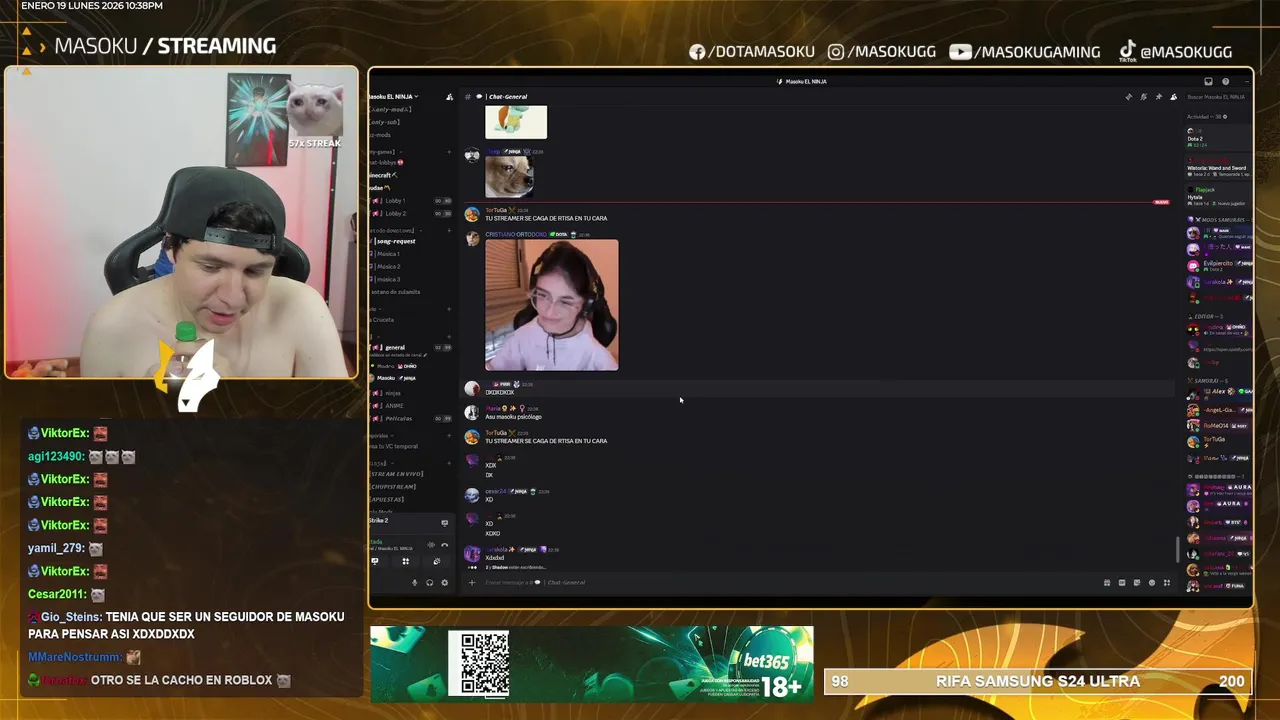
Task: Click the share screen button in voice panel
Action: [x=375, y=561]
